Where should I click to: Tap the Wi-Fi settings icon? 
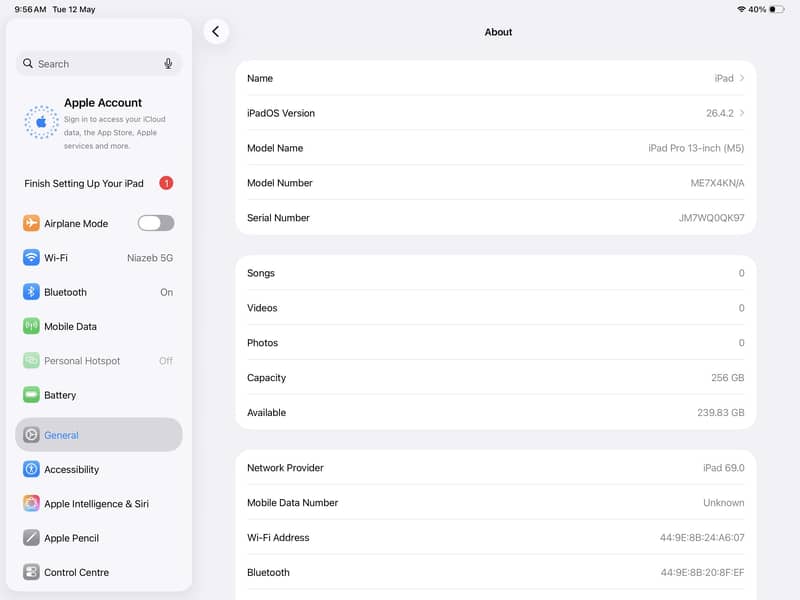[31, 257]
